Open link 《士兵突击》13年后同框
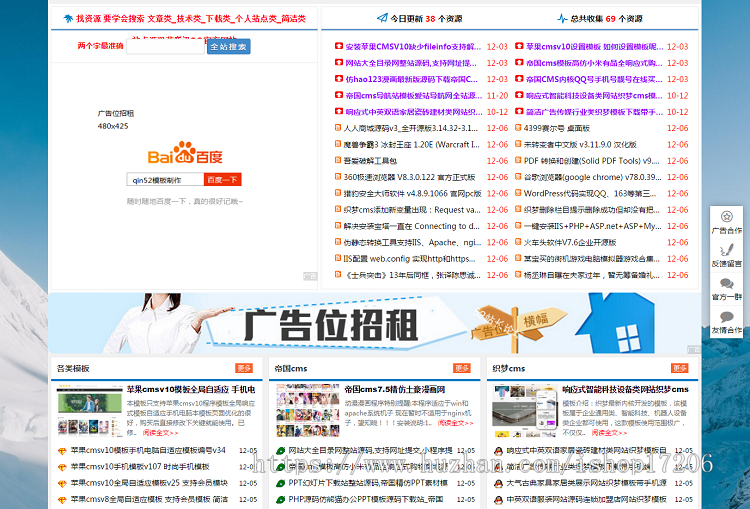Image resolution: width=750 pixels, height=509 pixels. click(x=412, y=275)
